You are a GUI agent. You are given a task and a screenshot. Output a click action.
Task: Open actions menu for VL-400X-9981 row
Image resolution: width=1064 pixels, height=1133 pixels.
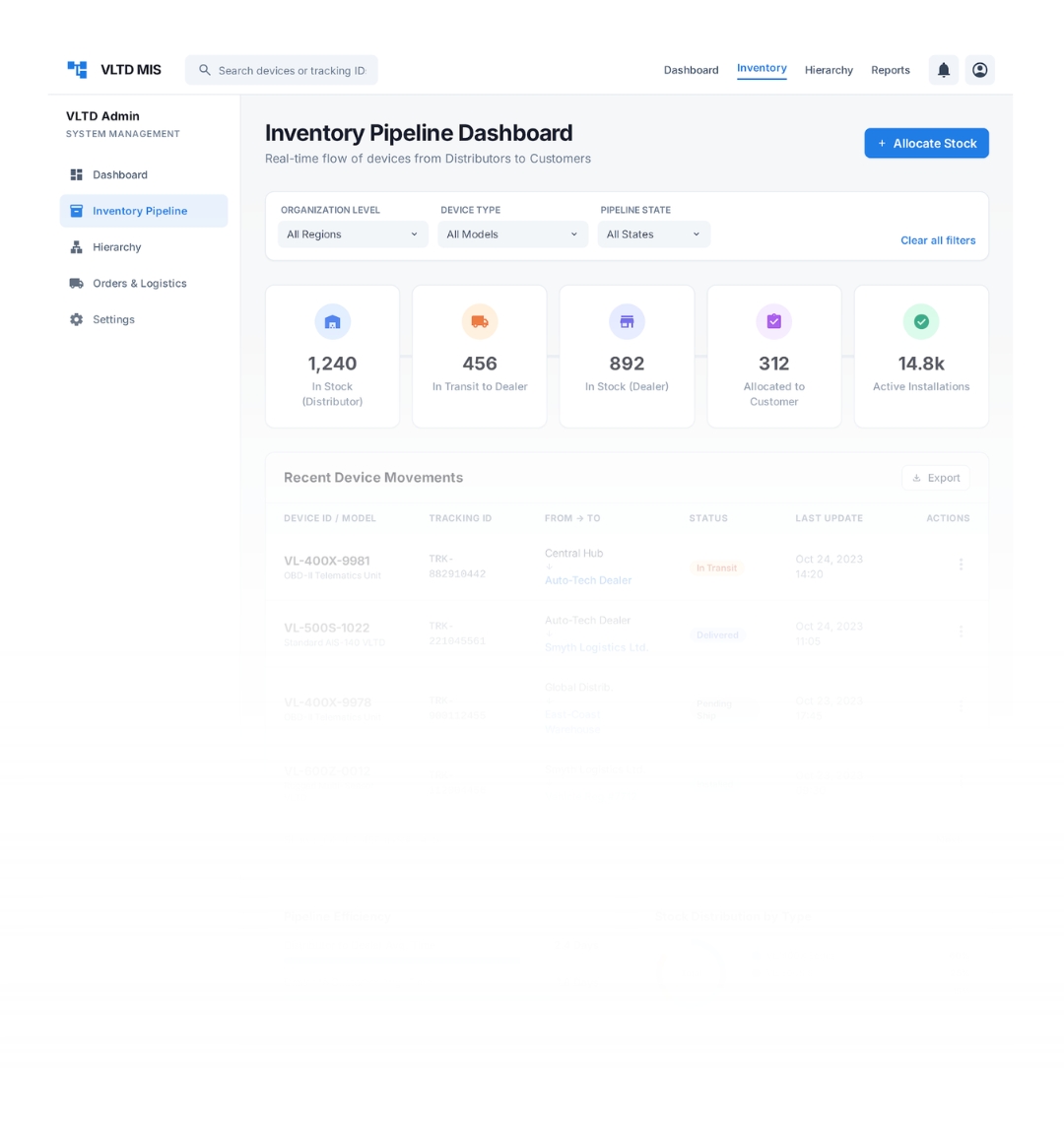click(961, 565)
